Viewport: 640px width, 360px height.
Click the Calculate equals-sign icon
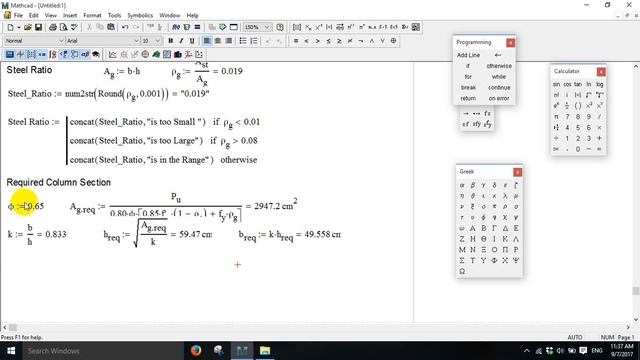click(x=198, y=27)
